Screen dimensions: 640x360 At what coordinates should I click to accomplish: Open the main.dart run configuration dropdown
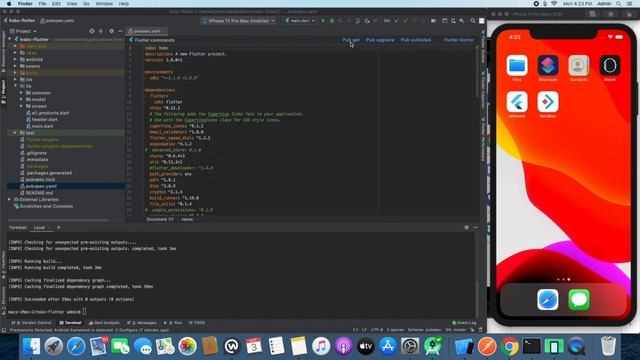pos(300,20)
